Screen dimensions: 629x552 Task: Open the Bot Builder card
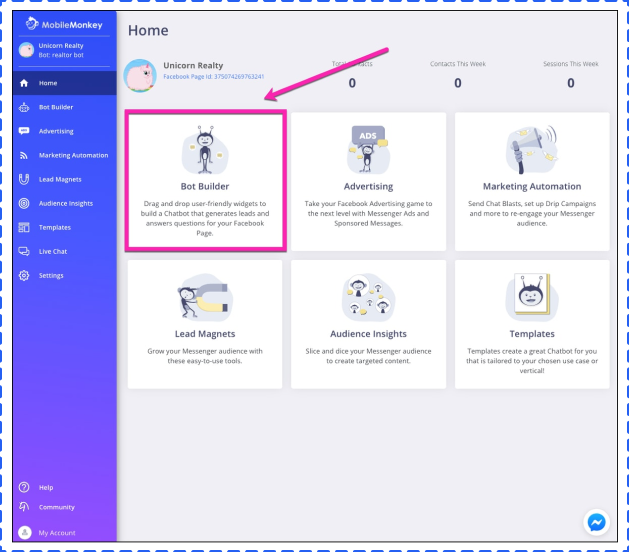[x=205, y=181]
